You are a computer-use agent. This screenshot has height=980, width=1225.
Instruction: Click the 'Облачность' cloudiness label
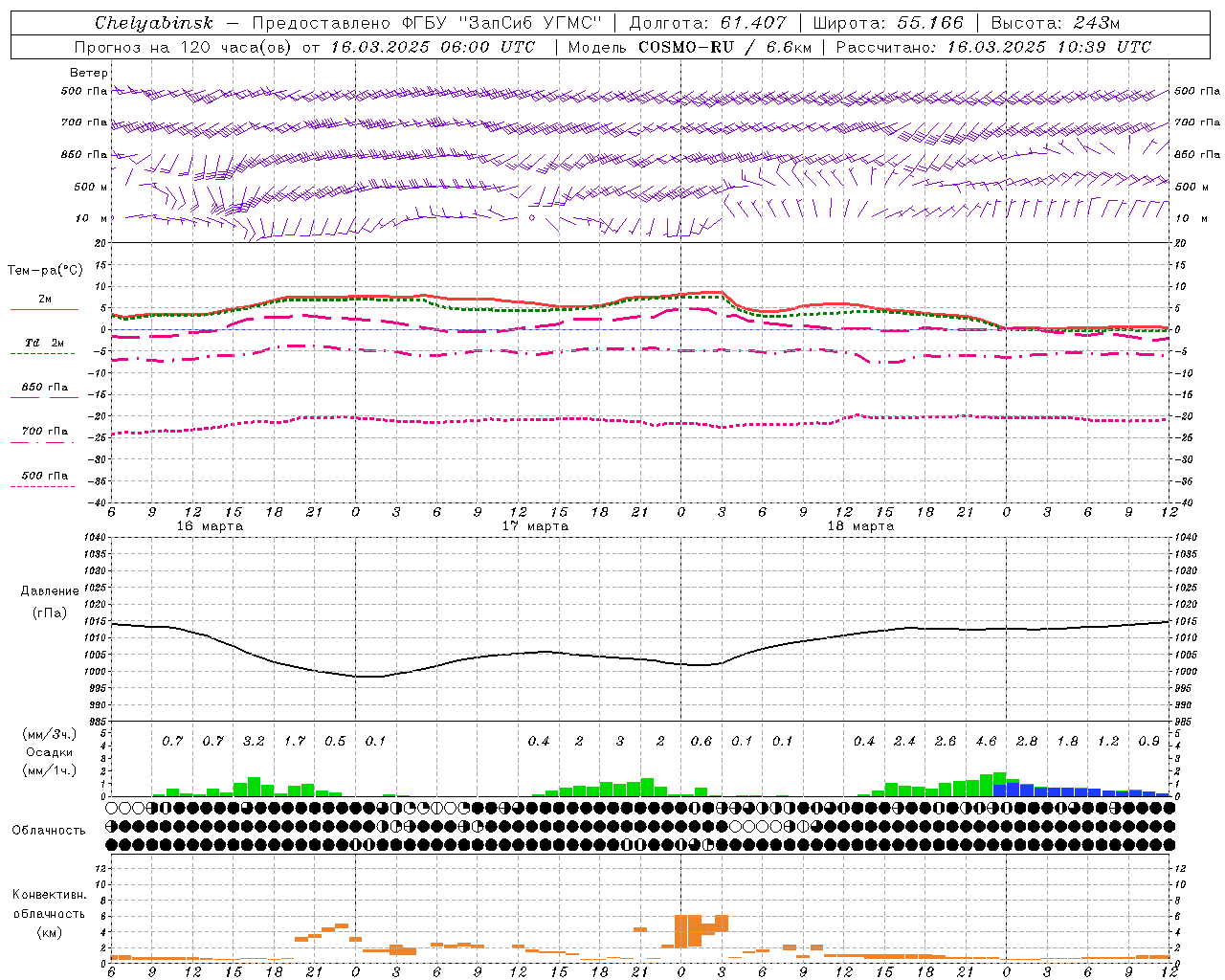49,831
